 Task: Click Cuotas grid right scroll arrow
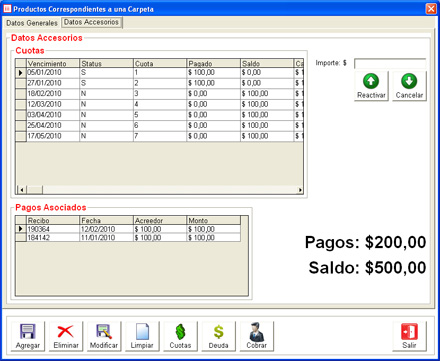pos(300,190)
